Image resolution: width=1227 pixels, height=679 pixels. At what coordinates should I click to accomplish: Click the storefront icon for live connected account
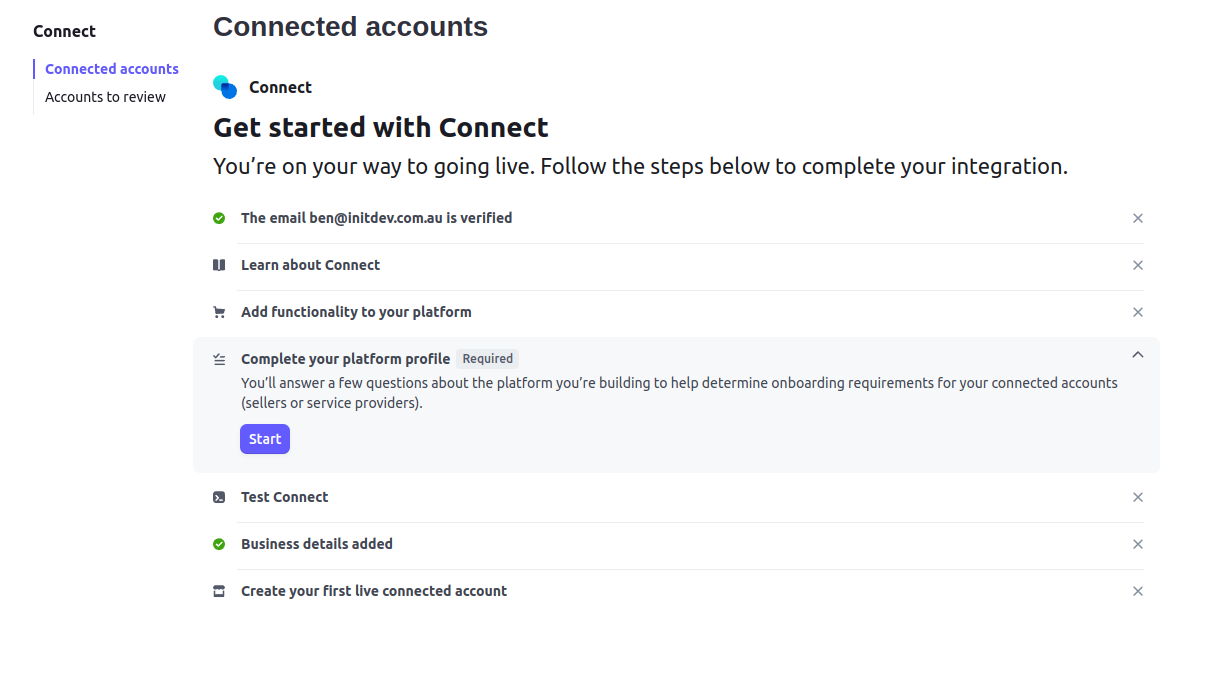(x=219, y=591)
